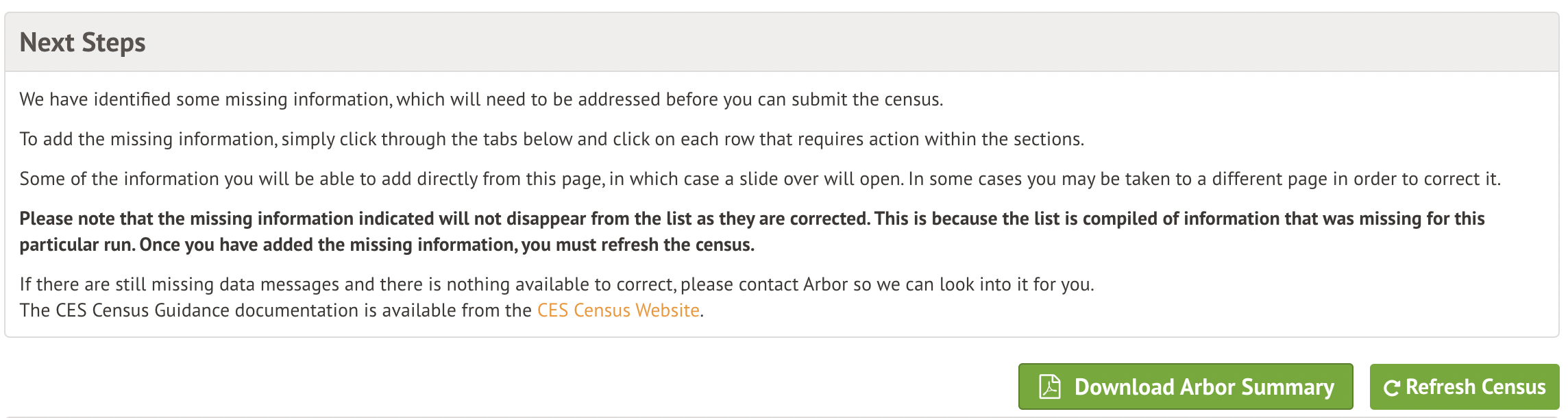Hit the Refresh Census button
1568x418 pixels.
(x=1465, y=387)
